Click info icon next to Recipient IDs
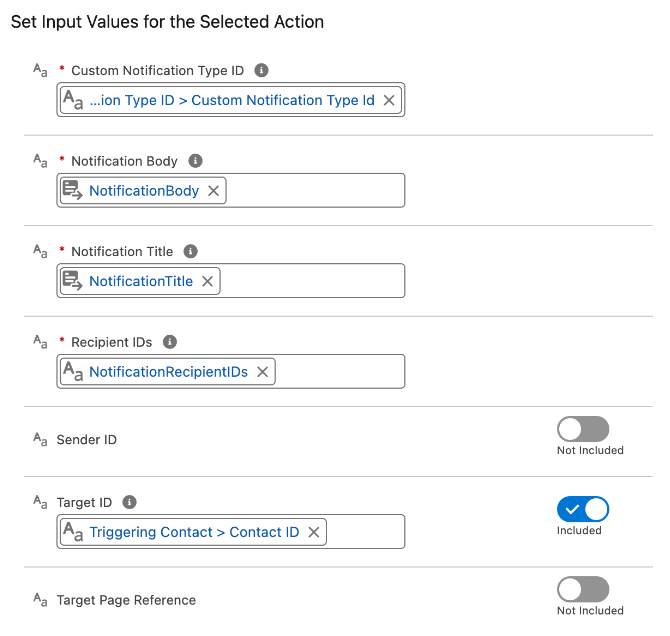Image resolution: width=670 pixels, height=636 pixels. (x=170, y=342)
